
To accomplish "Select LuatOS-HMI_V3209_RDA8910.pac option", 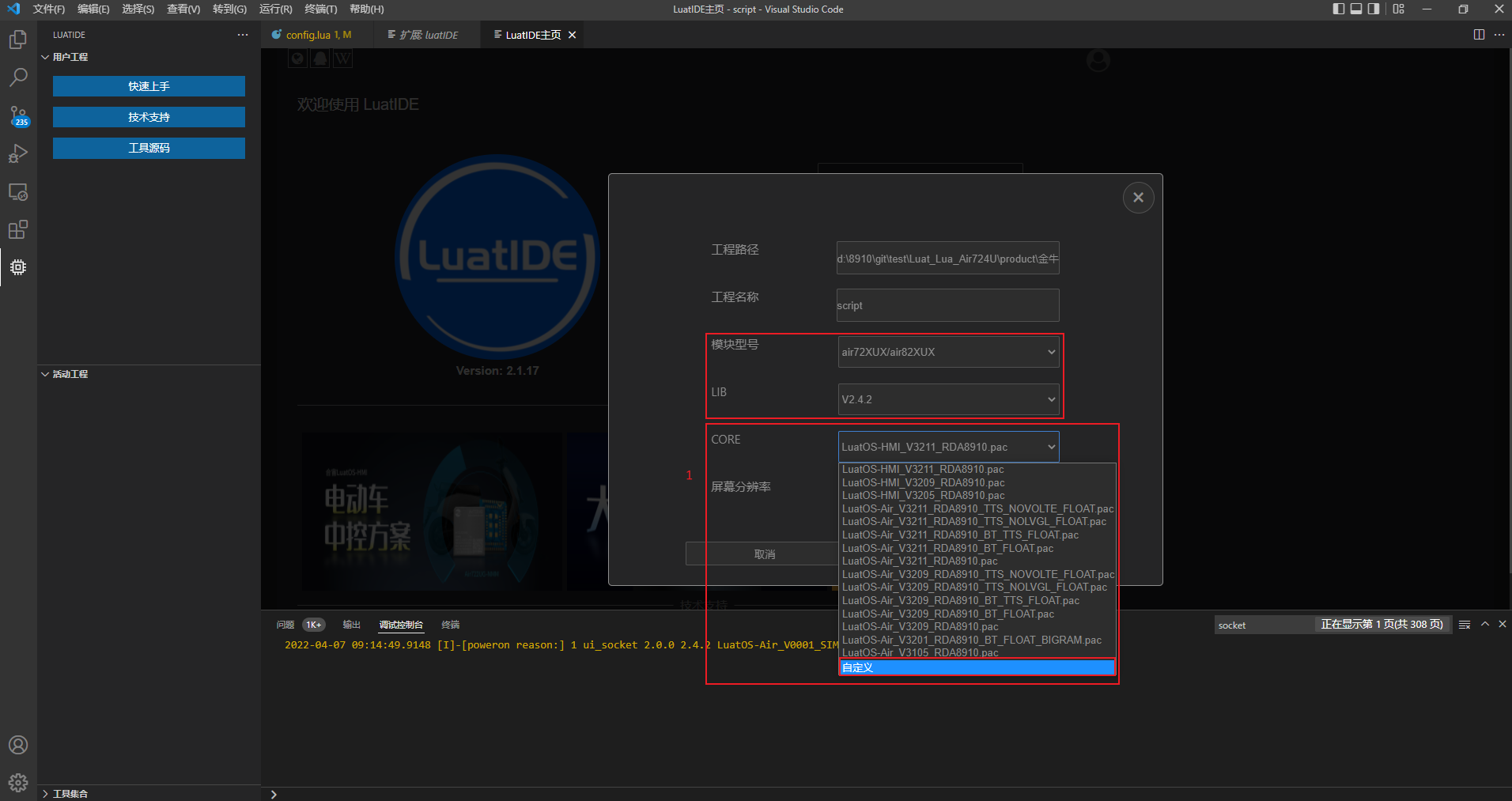I will (977, 482).
